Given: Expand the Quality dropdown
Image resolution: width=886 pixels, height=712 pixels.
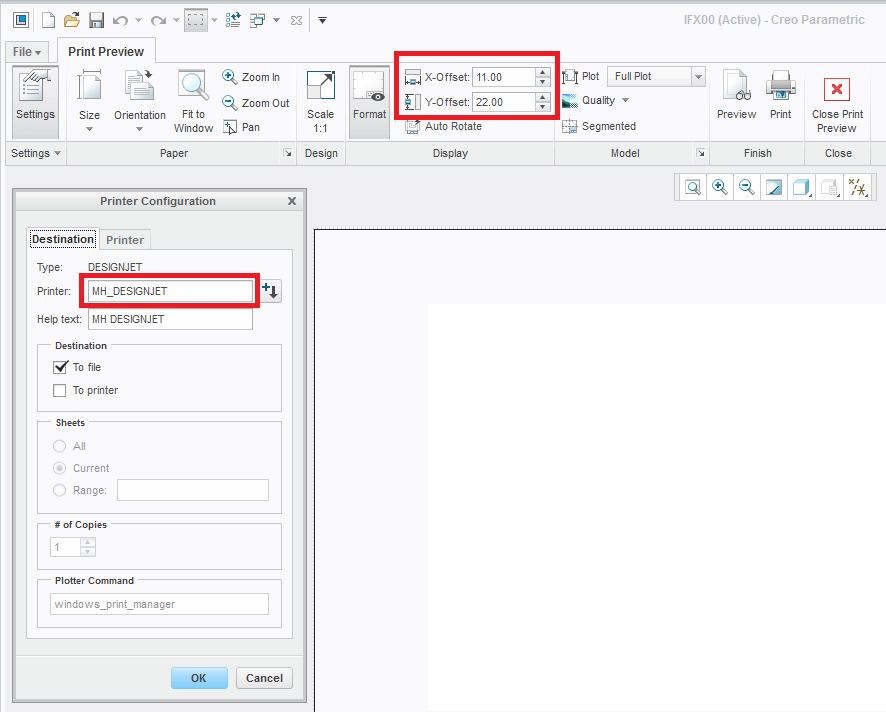Looking at the screenshot, I should [626, 101].
